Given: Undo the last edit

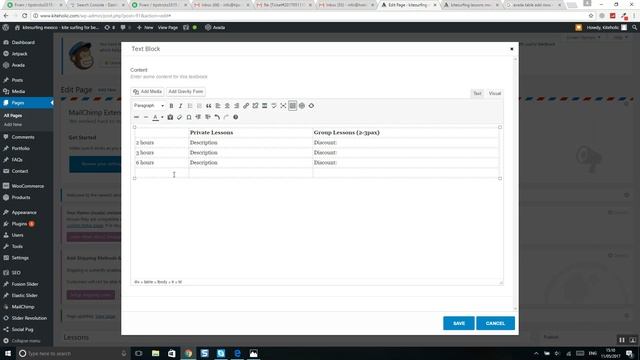Looking at the screenshot, I should [217, 117].
